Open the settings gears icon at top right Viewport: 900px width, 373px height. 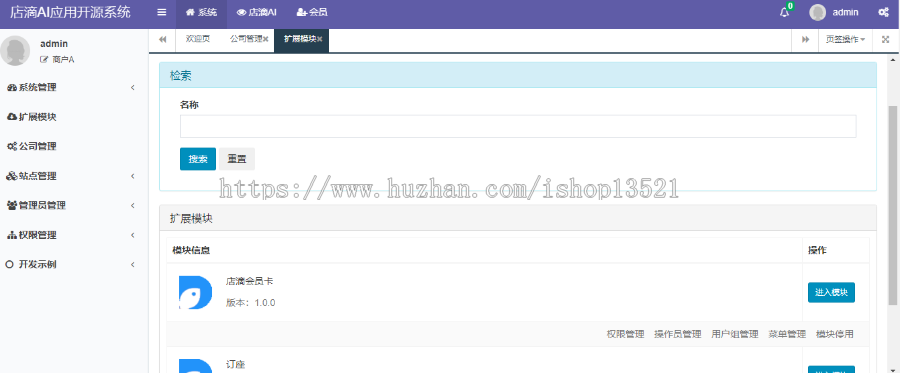pos(884,13)
